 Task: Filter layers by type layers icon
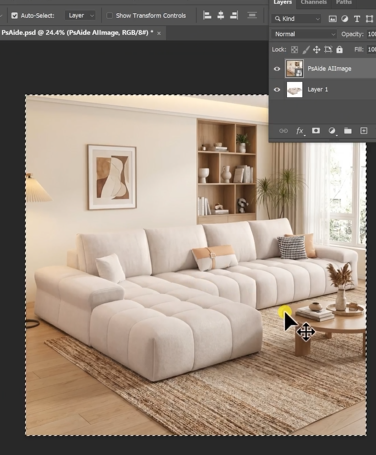point(357,19)
